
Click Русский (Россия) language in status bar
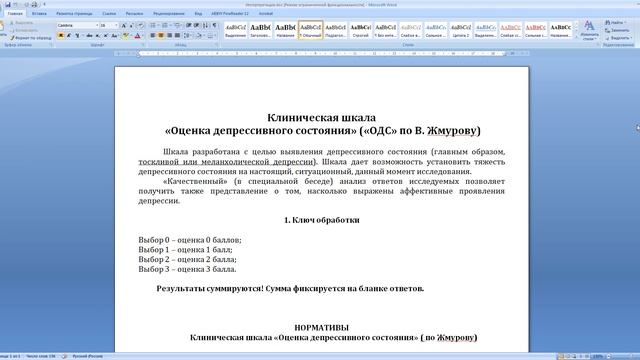click(x=87, y=356)
